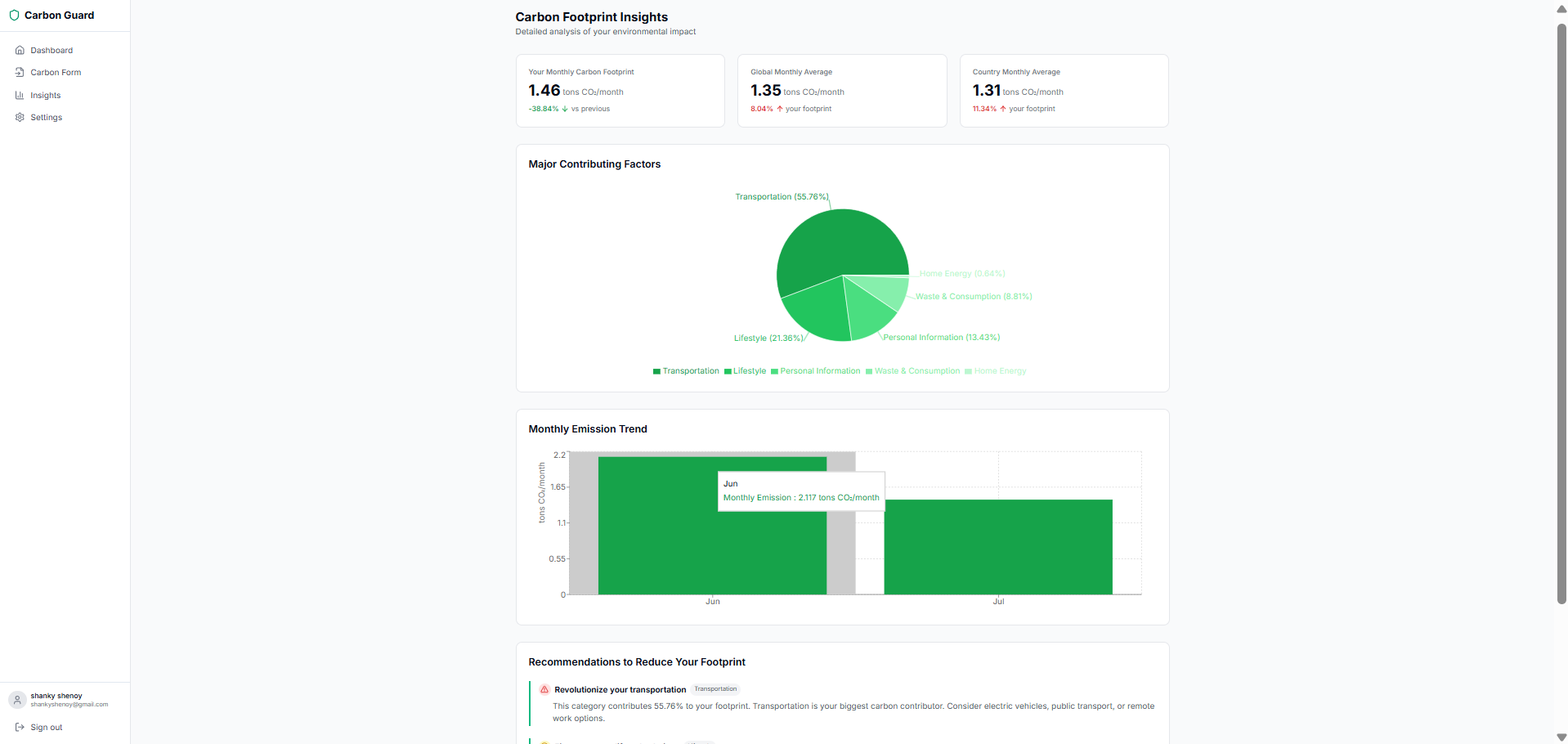
Task: Click the vertical scrollbar thumb
Action: pyautogui.click(x=1561, y=314)
